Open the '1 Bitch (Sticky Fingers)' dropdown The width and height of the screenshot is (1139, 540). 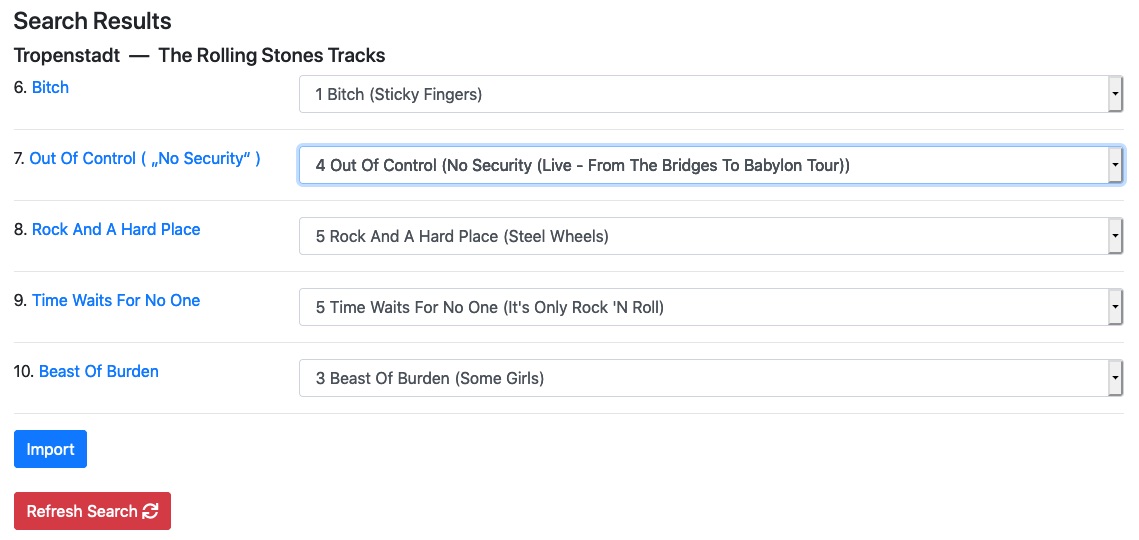pyautogui.click(x=711, y=94)
